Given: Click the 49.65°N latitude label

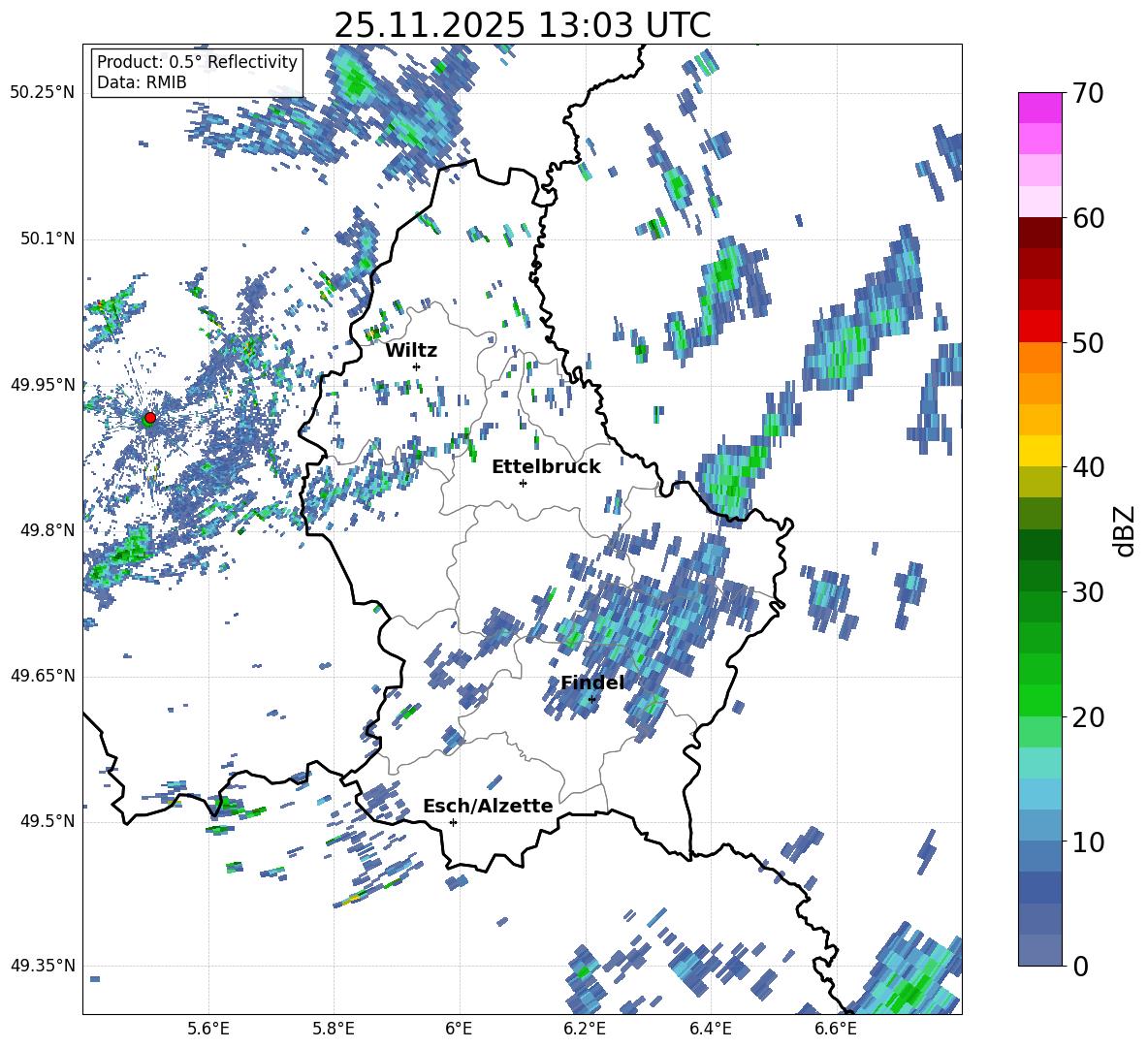Looking at the screenshot, I should pyautogui.click(x=43, y=676).
